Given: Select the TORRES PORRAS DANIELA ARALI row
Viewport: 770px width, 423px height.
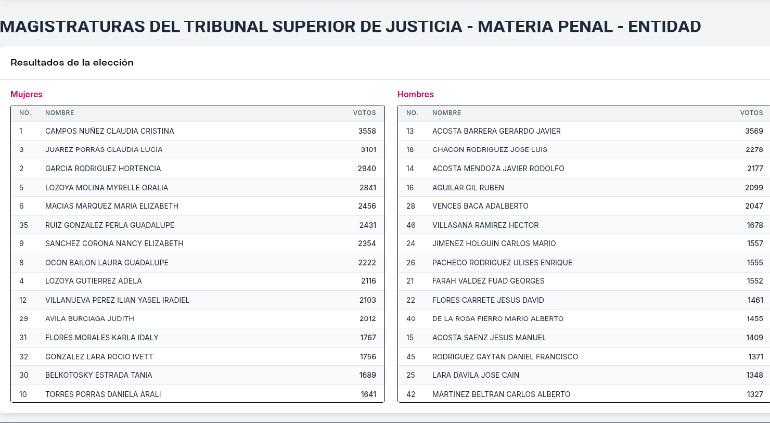Looking at the screenshot, I should (197, 394).
